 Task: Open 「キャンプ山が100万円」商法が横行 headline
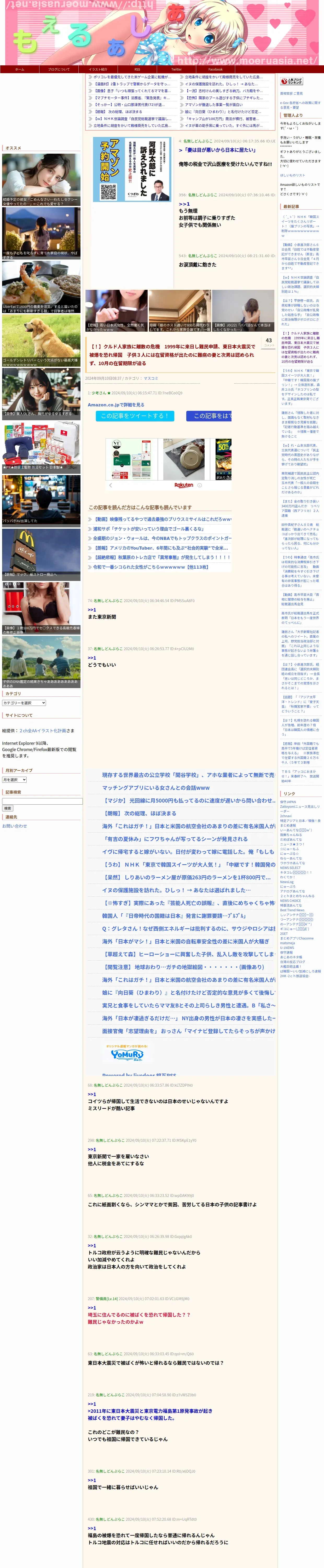coord(221,119)
